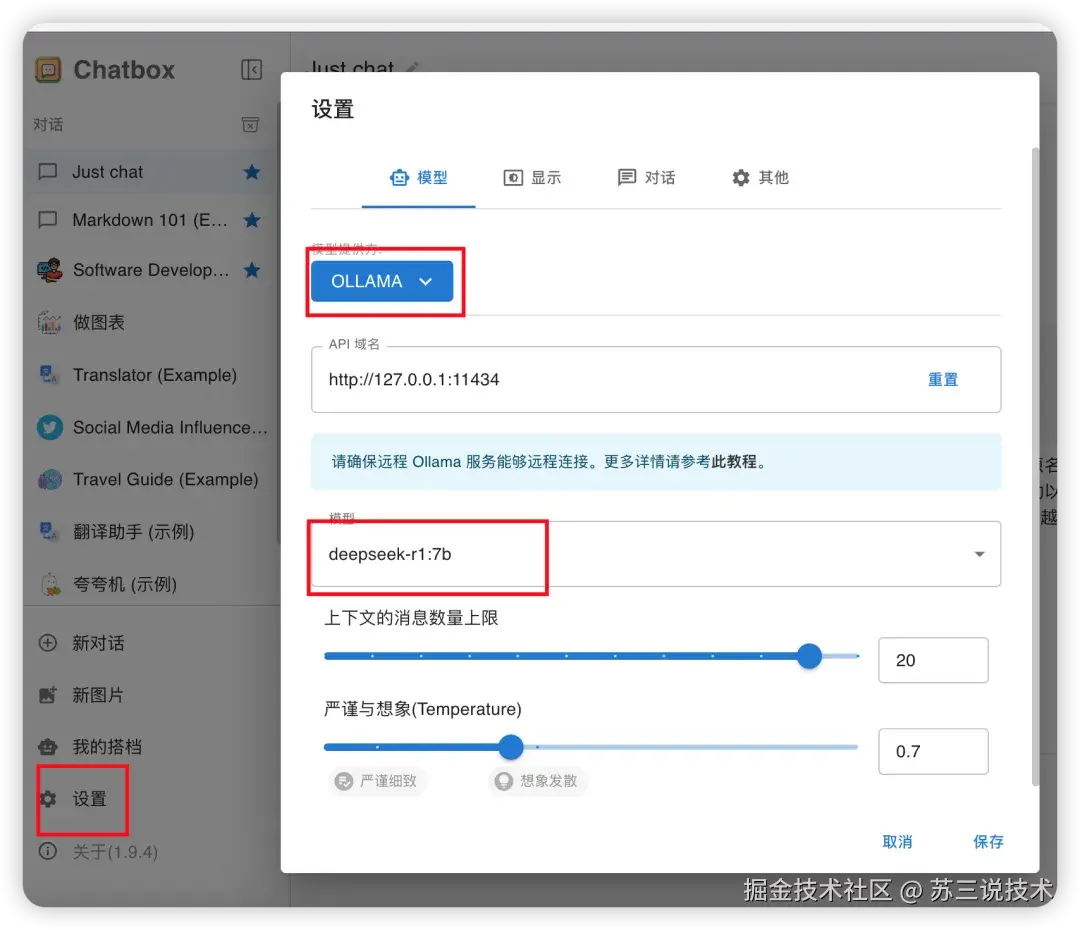This screenshot has height=930, width=1080.
Task: Open the 此教程 tutorial link
Action: [x=734, y=462]
